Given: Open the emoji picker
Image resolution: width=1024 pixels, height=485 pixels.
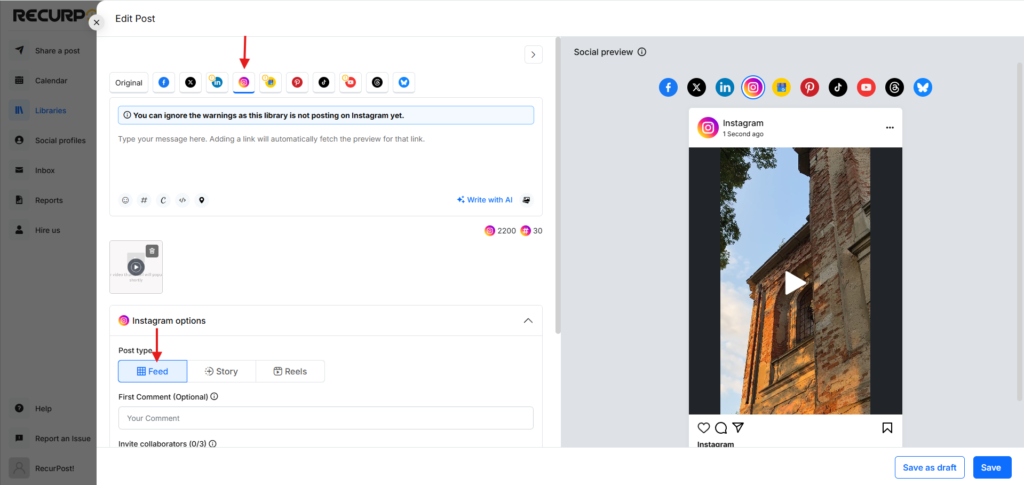Looking at the screenshot, I should point(125,200).
